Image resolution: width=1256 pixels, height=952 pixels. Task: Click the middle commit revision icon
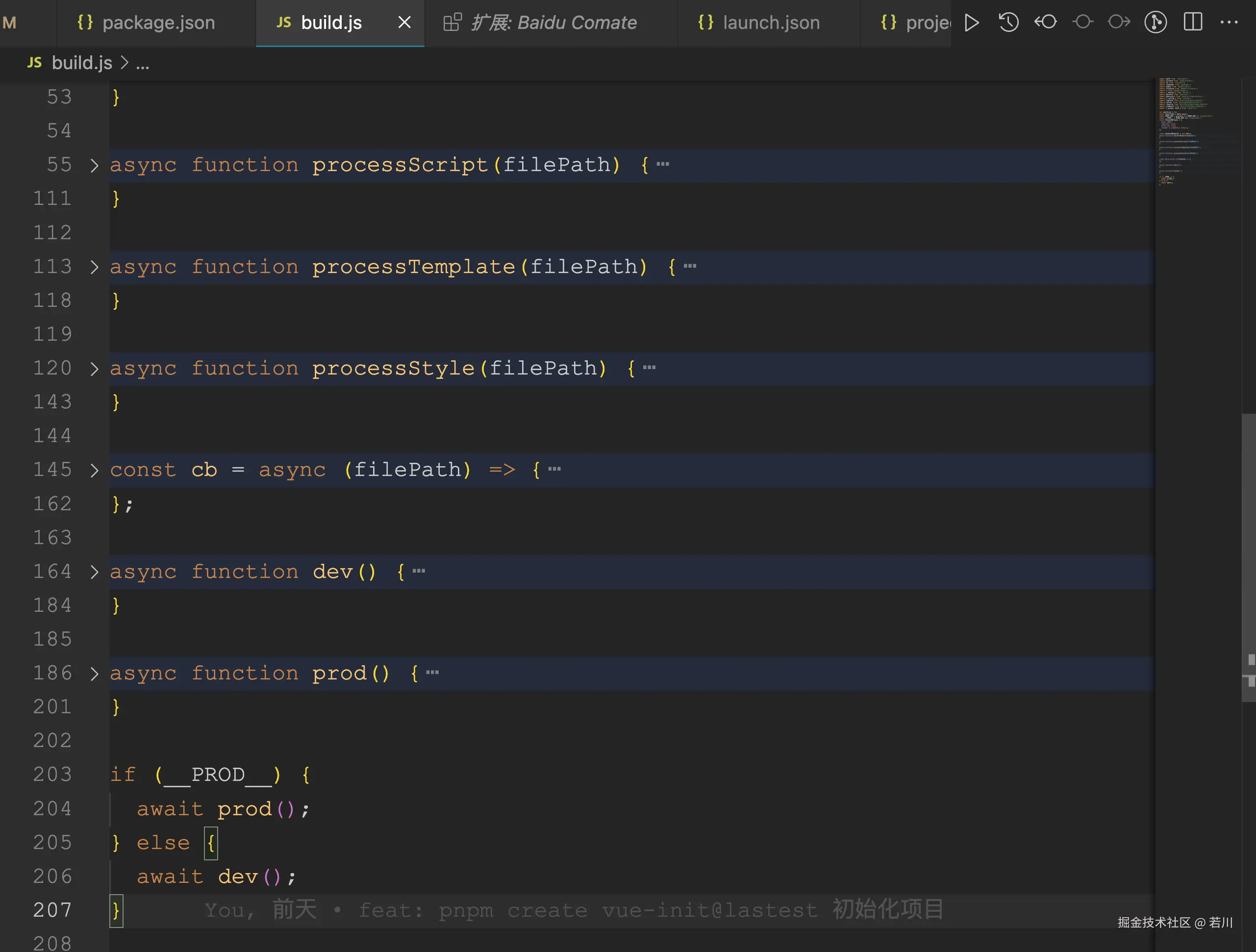click(1082, 23)
